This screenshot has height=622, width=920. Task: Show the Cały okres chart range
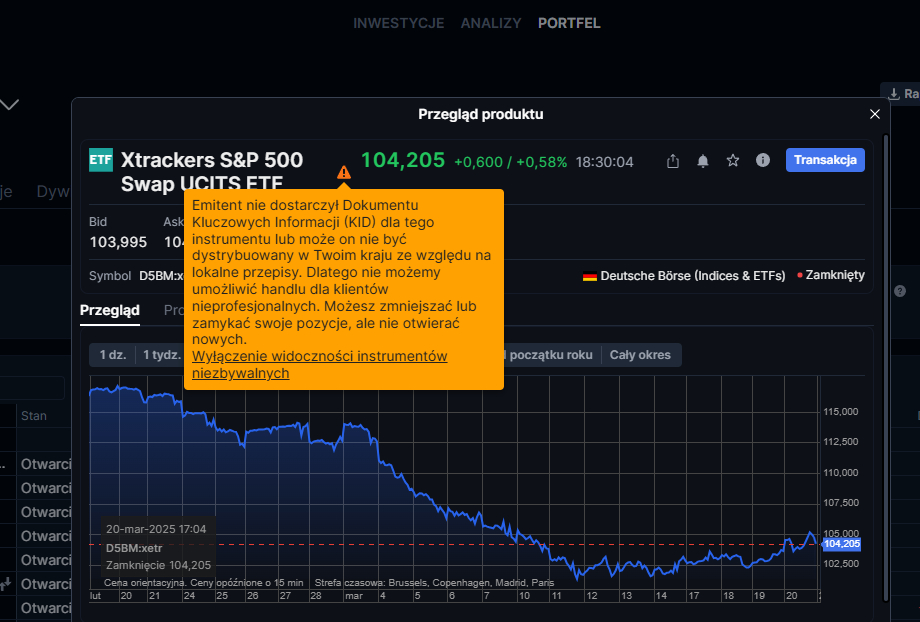click(640, 355)
